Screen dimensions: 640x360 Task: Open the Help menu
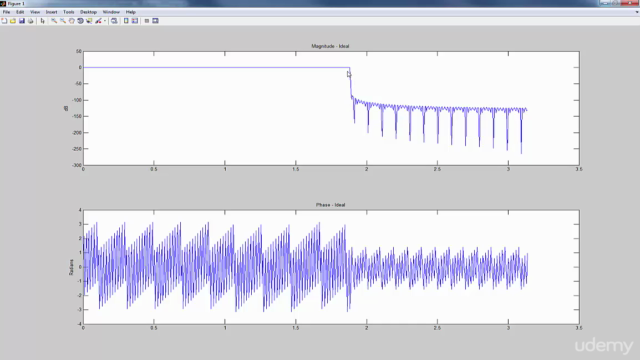[131, 12]
